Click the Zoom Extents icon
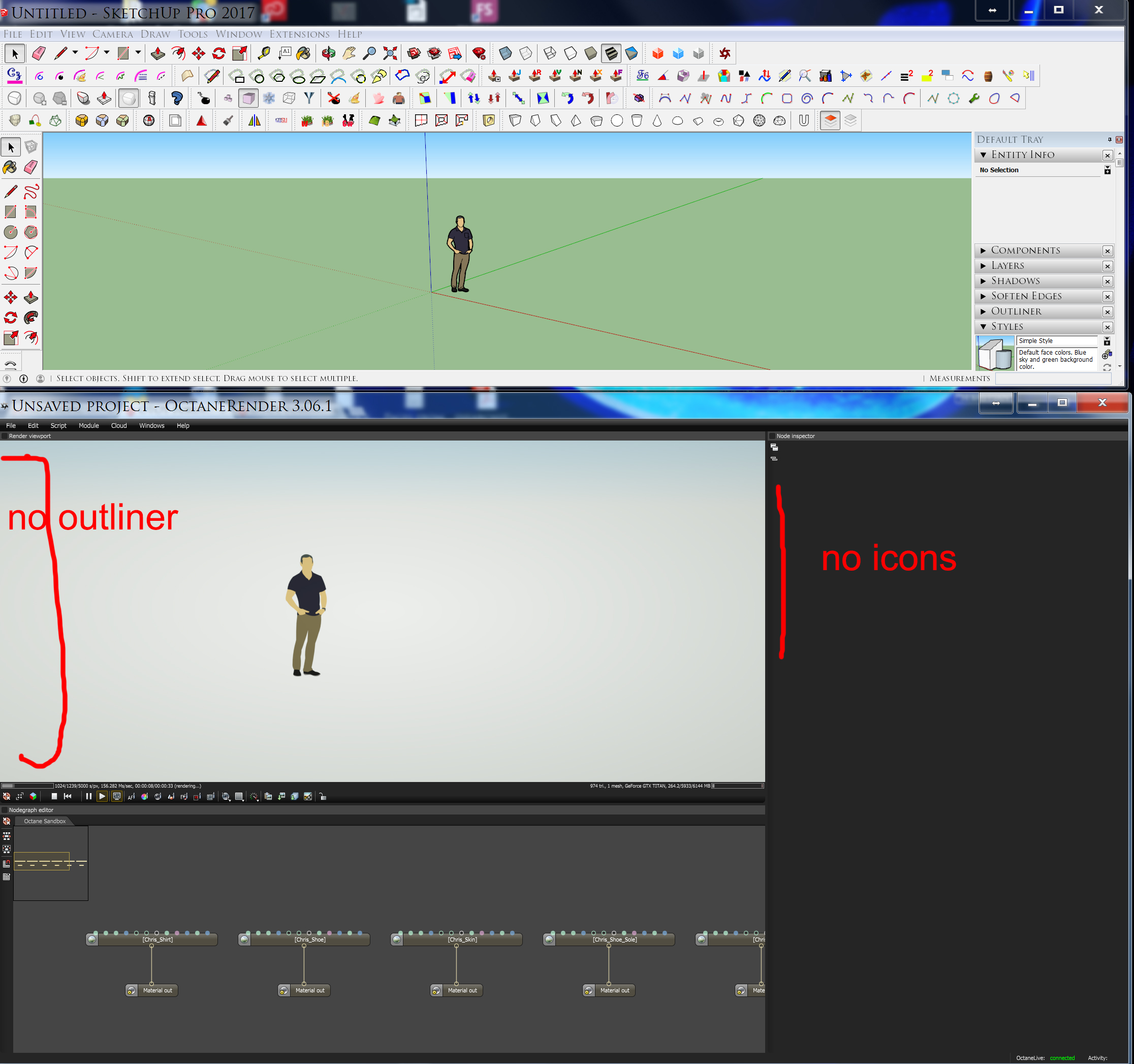Viewport: 1134px width, 1064px height. click(390, 54)
